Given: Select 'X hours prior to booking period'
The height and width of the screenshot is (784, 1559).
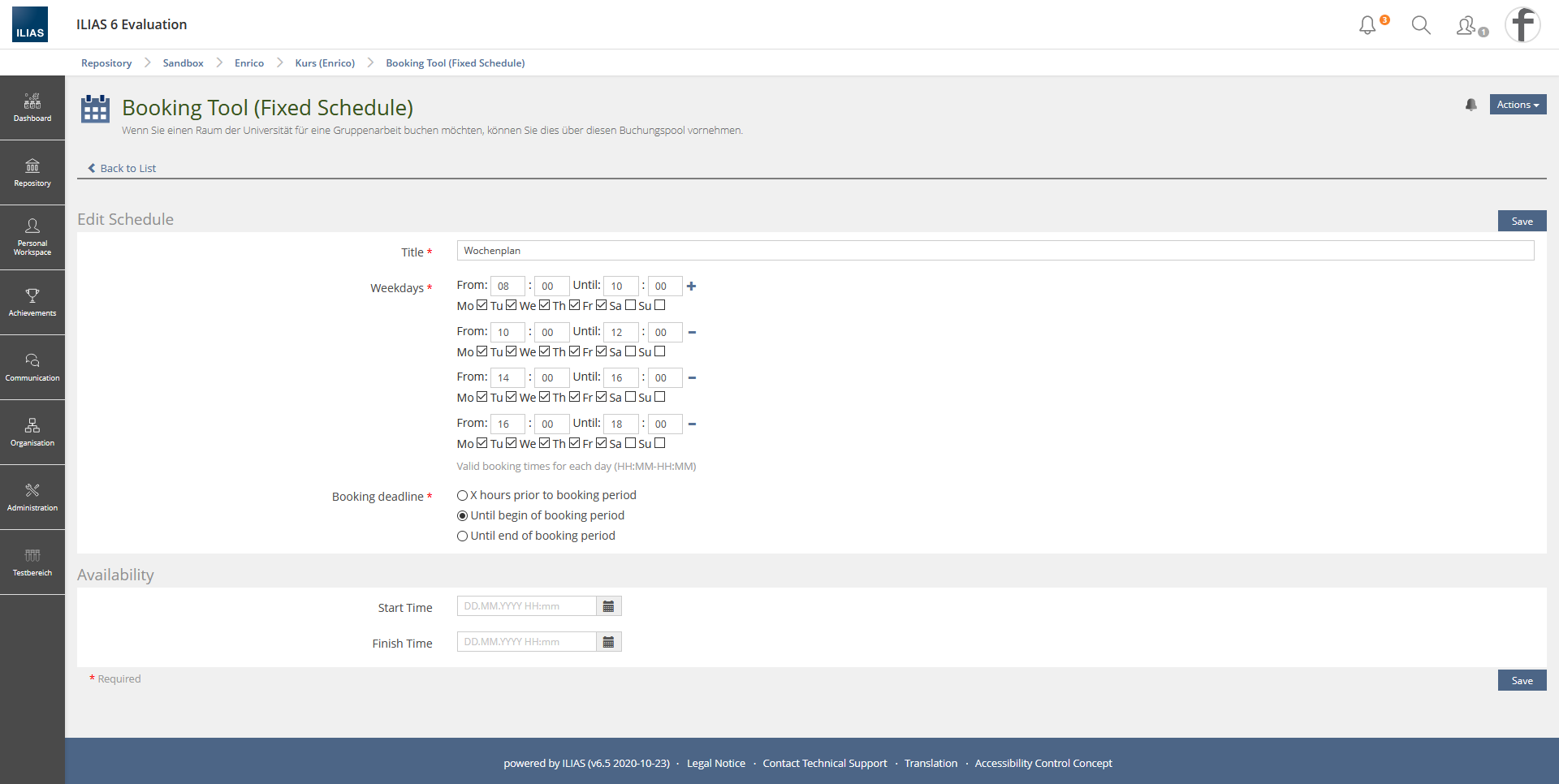Looking at the screenshot, I should (463, 495).
